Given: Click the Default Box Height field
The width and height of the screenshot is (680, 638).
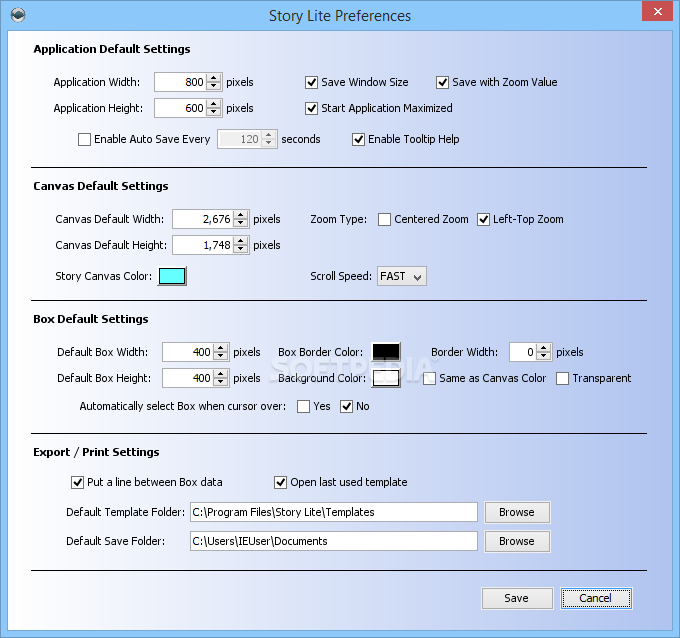Looking at the screenshot, I should click(188, 378).
